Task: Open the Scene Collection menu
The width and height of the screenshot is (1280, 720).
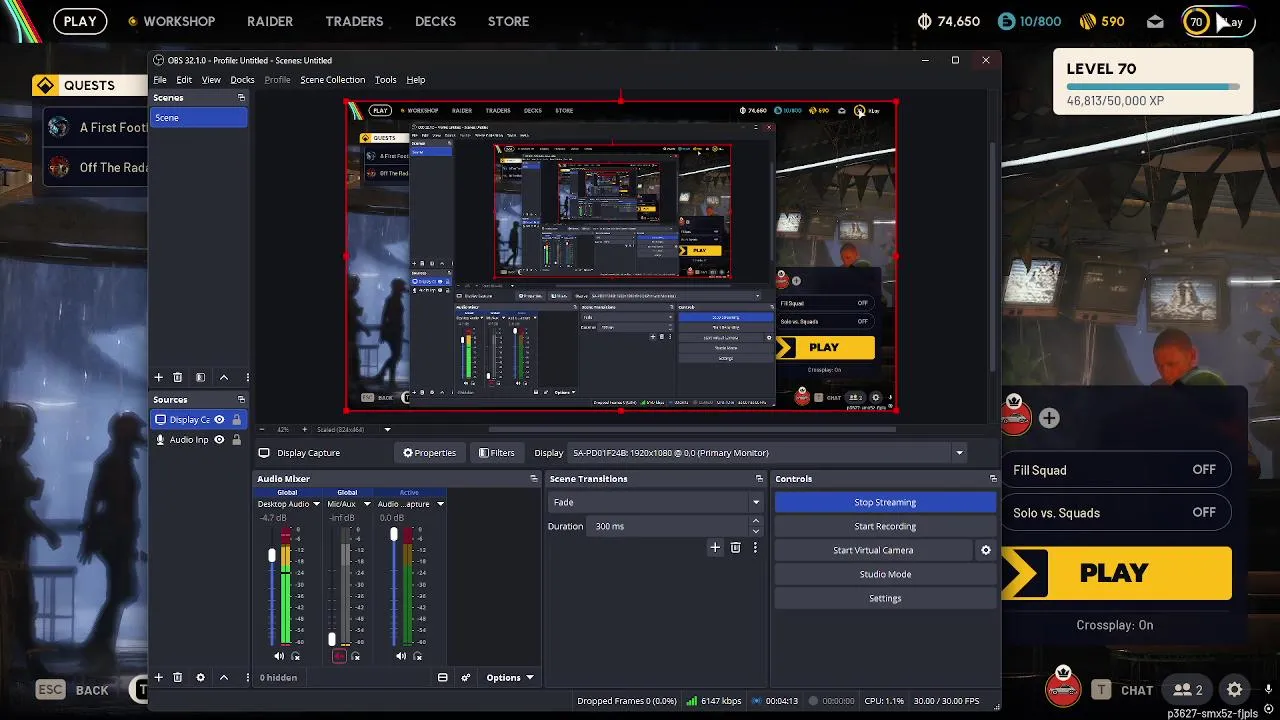Action: point(332,80)
